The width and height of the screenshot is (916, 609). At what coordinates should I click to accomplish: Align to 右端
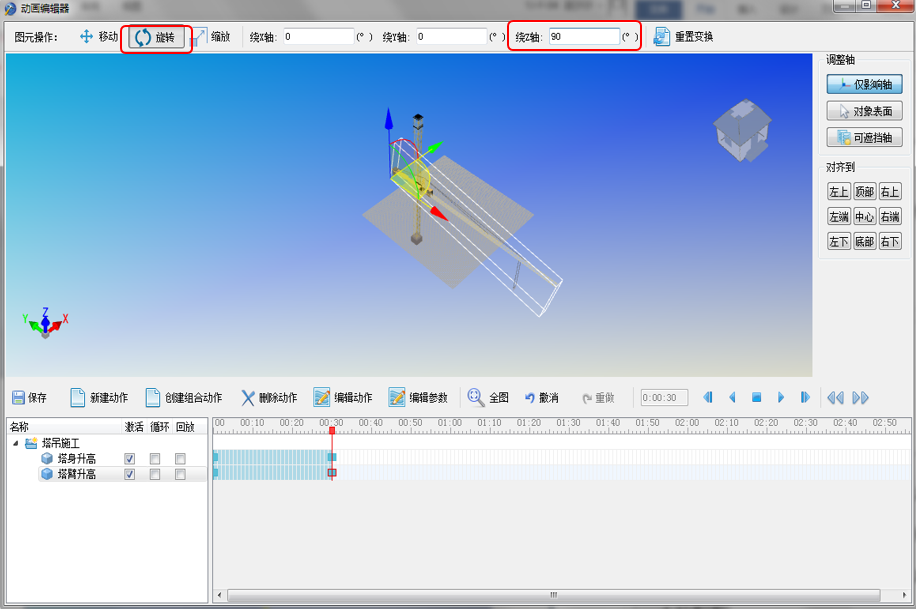890,217
